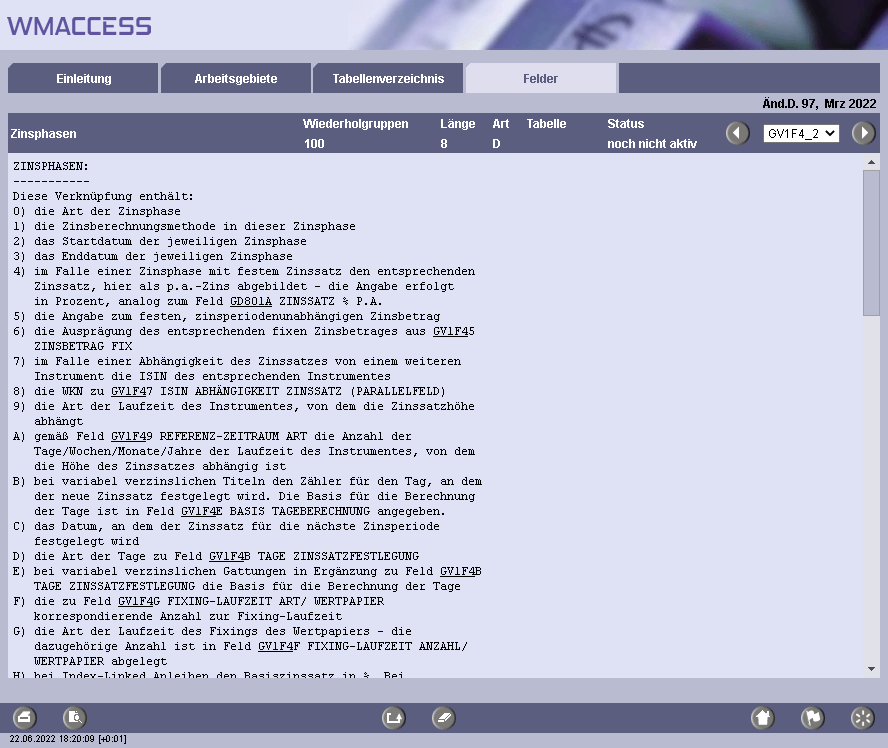Open the GV1F4_2 field dropdown

point(800,133)
